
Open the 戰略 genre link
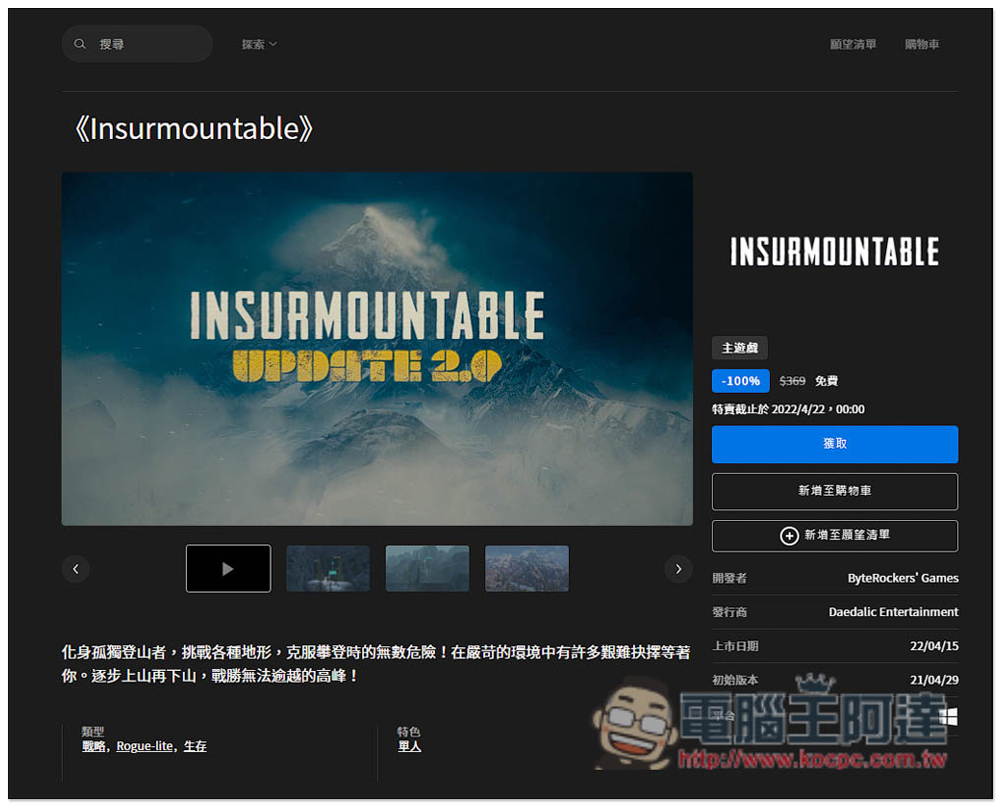point(94,746)
